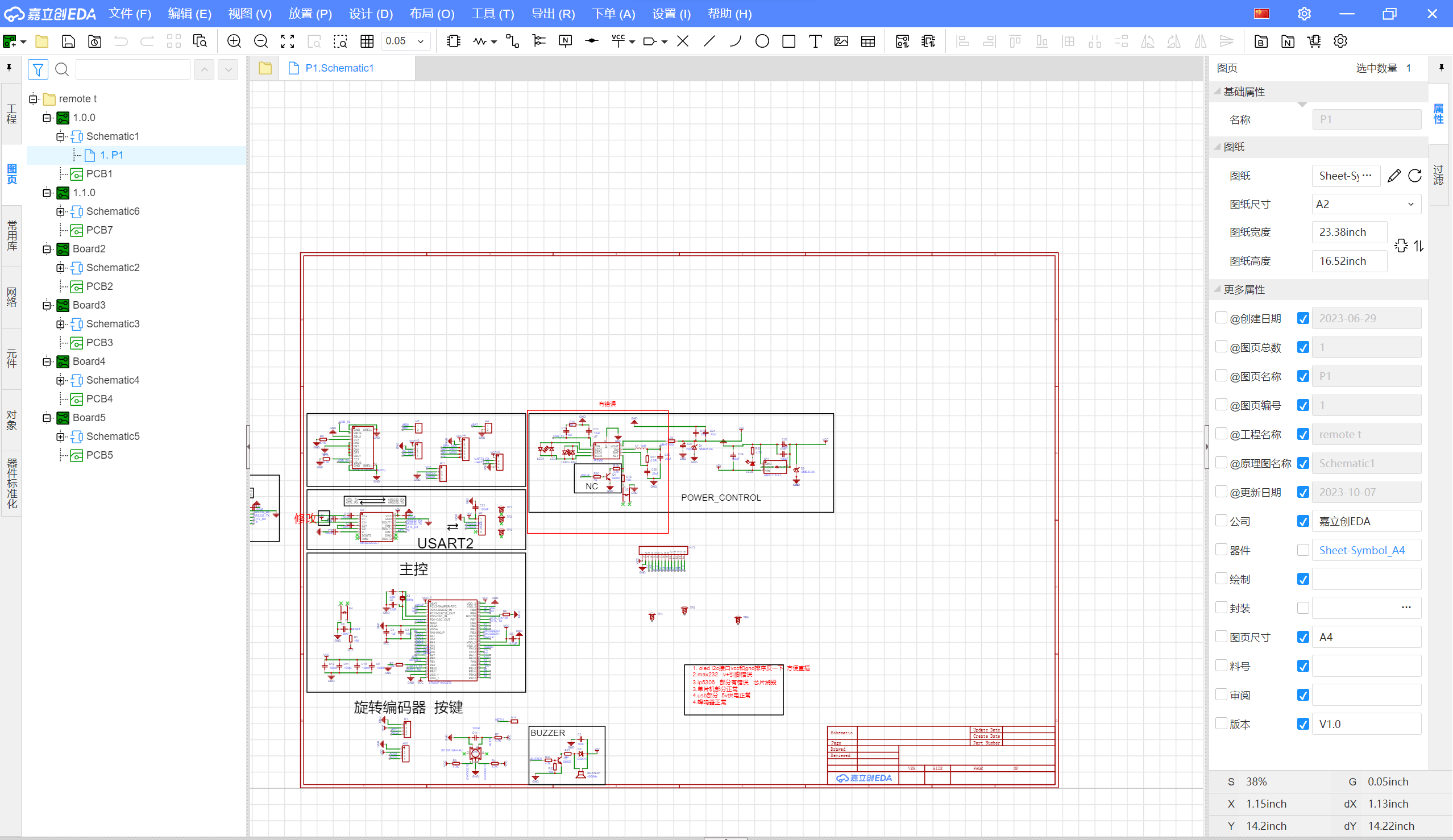Toggle the grid display icon

click(367, 41)
